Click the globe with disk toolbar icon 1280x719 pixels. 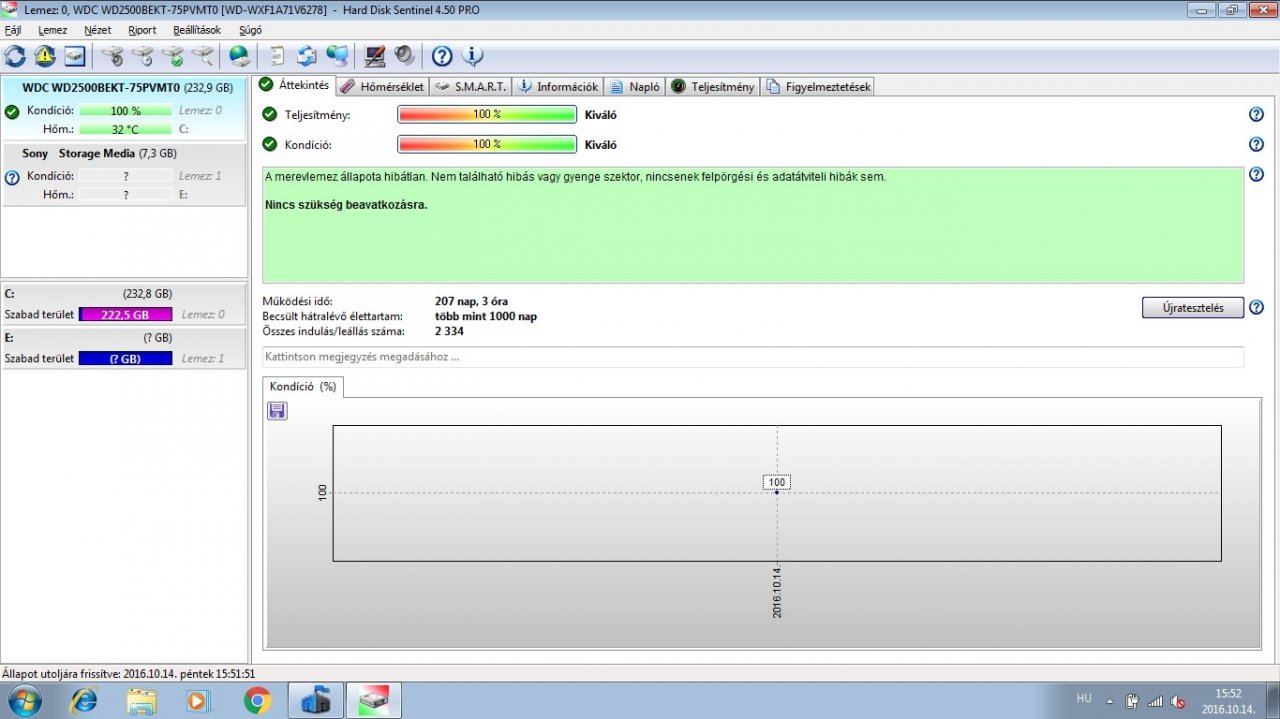(x=240, y=56)
